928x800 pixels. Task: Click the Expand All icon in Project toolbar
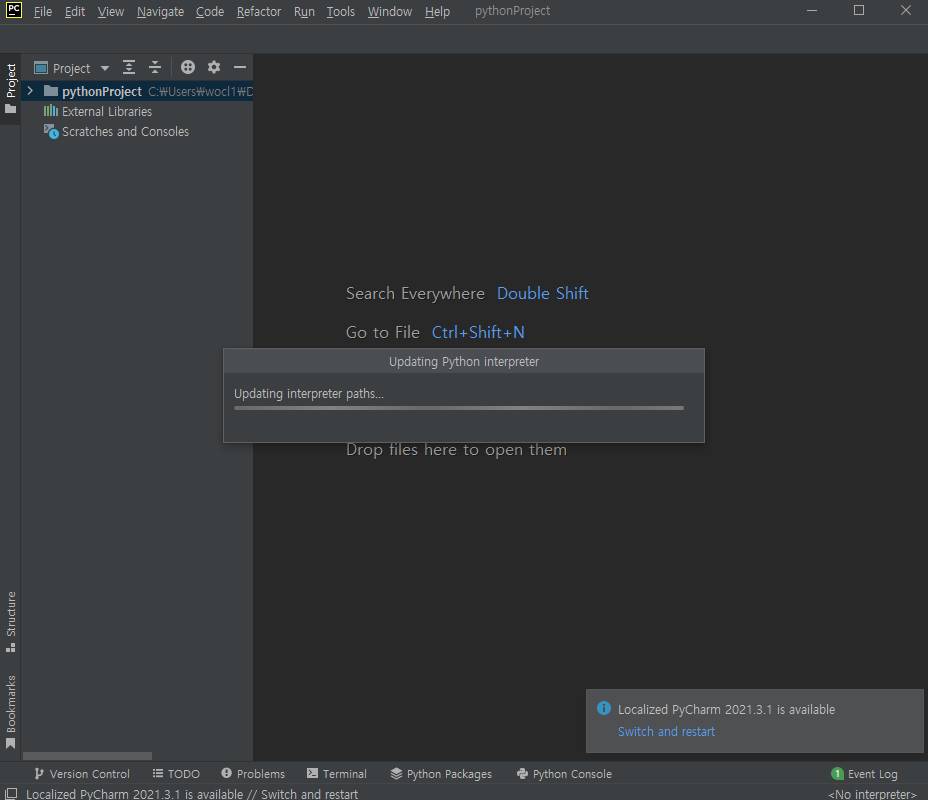click(x=129, y=67)
